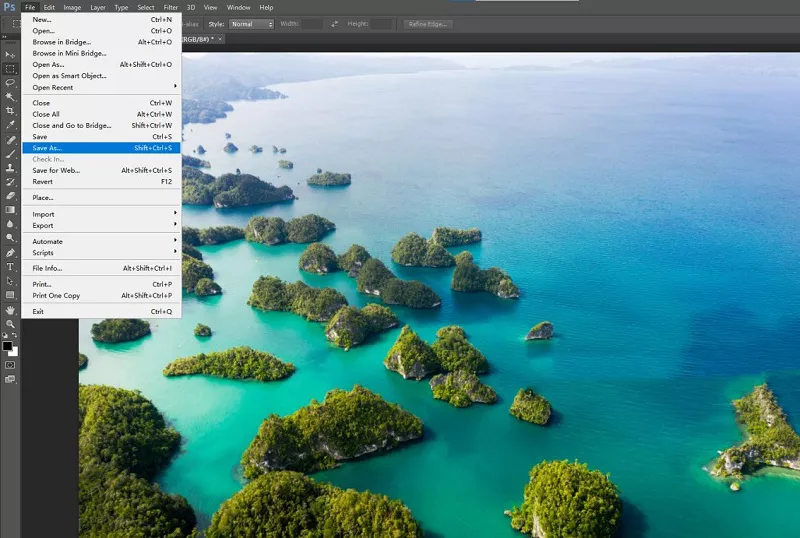Select the Magic Wand tool

10,96
